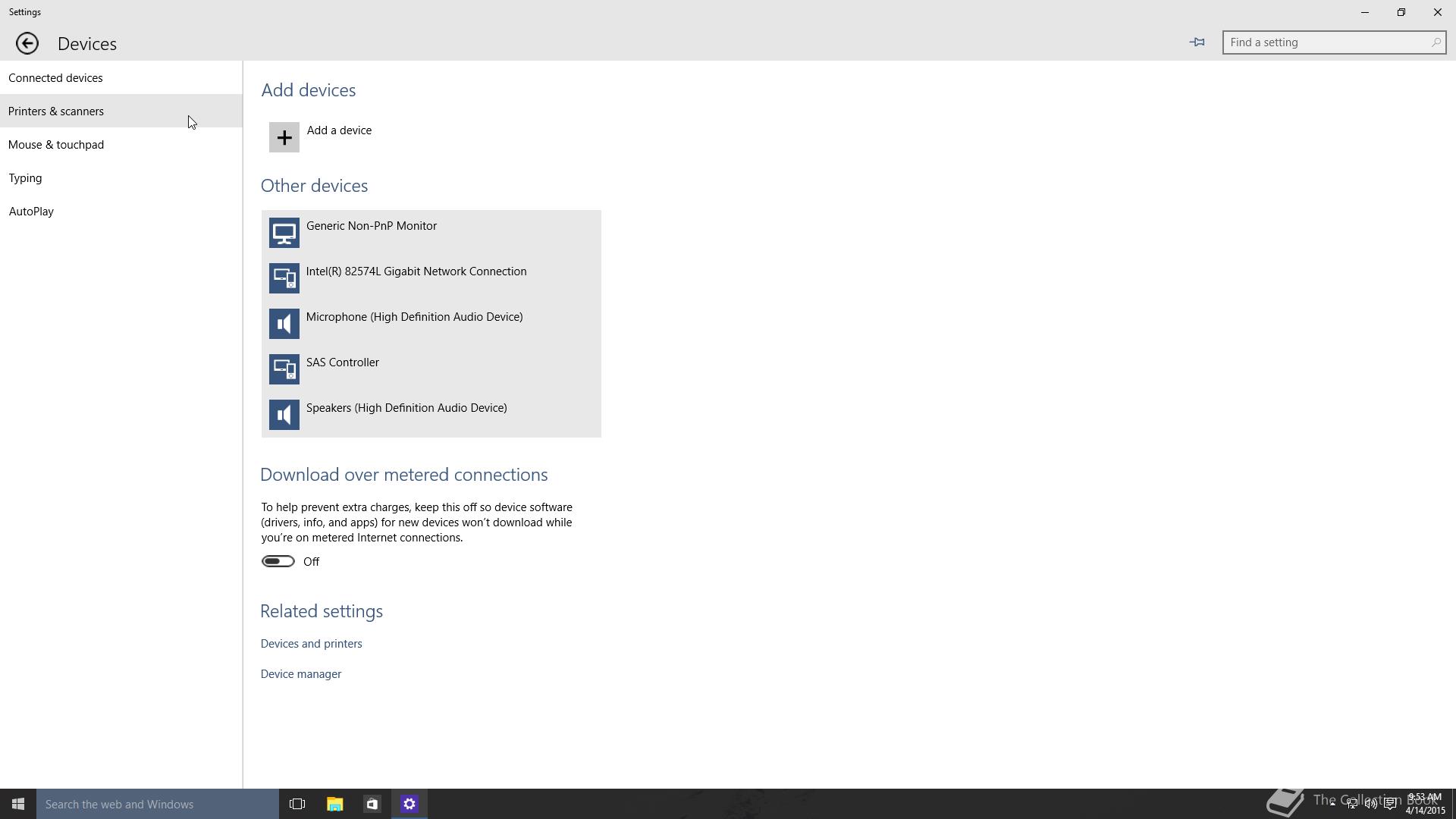Open File Explorer from the taskbar
The image size is (1456, 819).
pos(334,804)
